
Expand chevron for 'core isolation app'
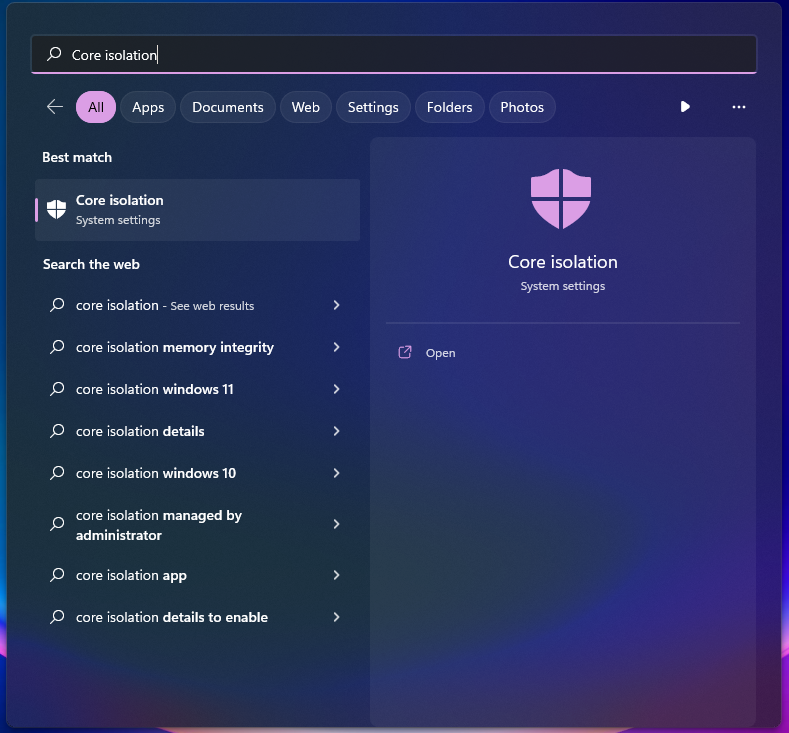tap(337, 575)
